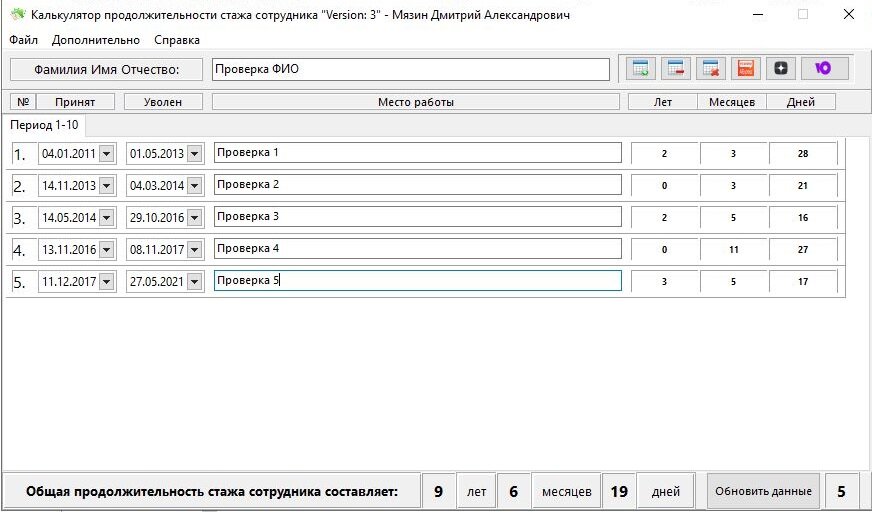Open dismissal date dropdown 01.05.2013 in row 1
Image resolution: width=872 pixels, height=512 pixels.
coord(194,154)
